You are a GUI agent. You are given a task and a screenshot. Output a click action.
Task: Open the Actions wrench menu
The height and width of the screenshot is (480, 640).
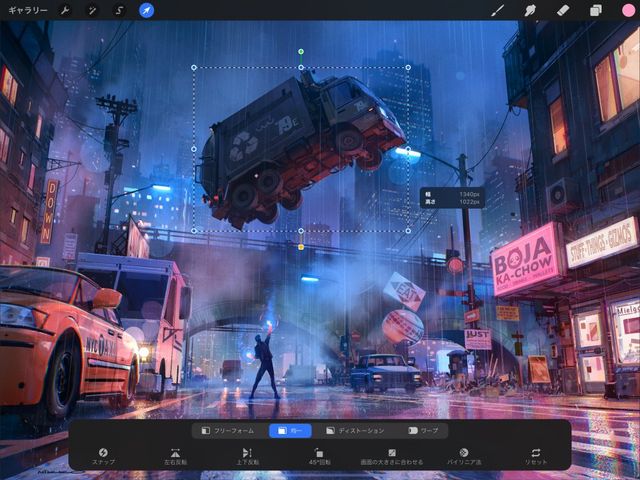65,10
